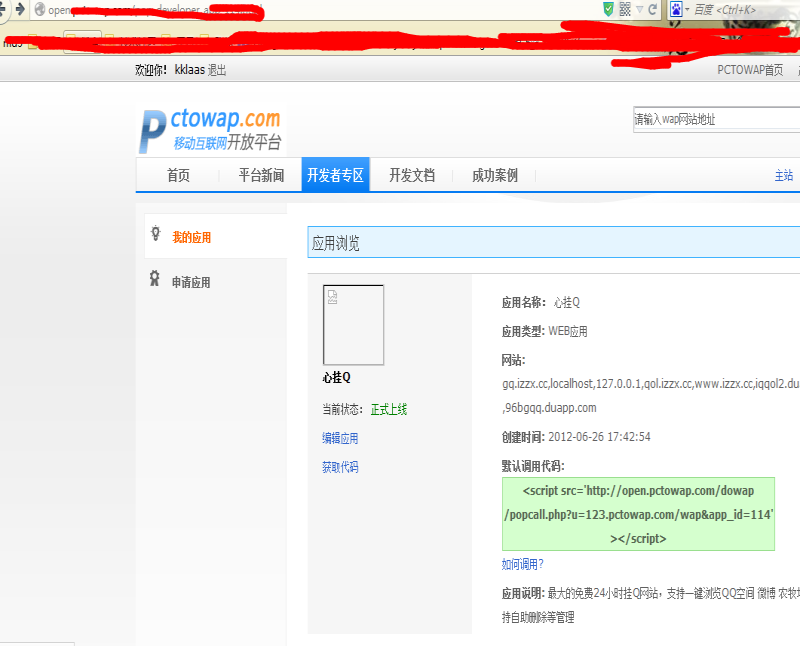This screenshot has width=800, height=646.
Task: Click the green default script code box
Action: tap(638, 514)
